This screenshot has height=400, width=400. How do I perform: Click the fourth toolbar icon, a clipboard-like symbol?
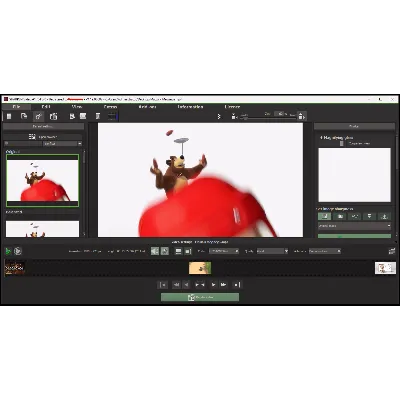point(53,116)
